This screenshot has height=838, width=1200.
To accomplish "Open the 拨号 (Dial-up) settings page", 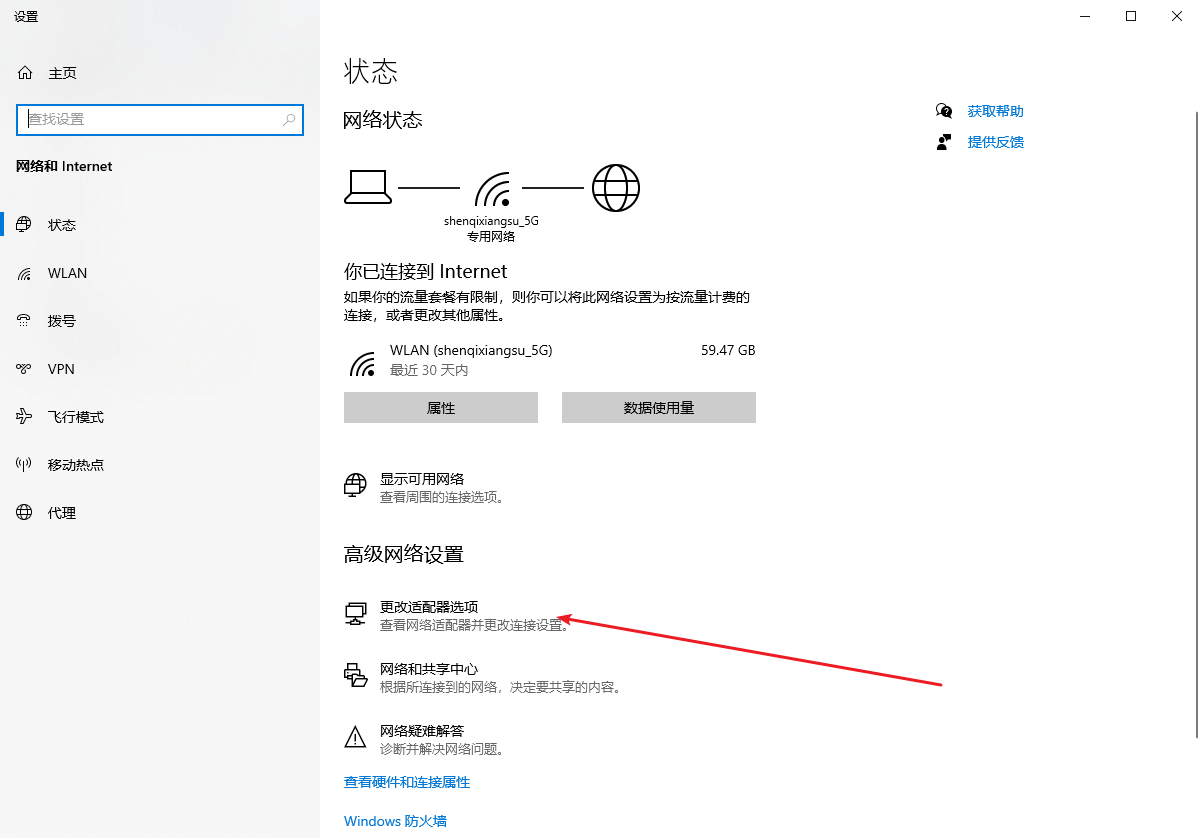I will coord(62,321).
